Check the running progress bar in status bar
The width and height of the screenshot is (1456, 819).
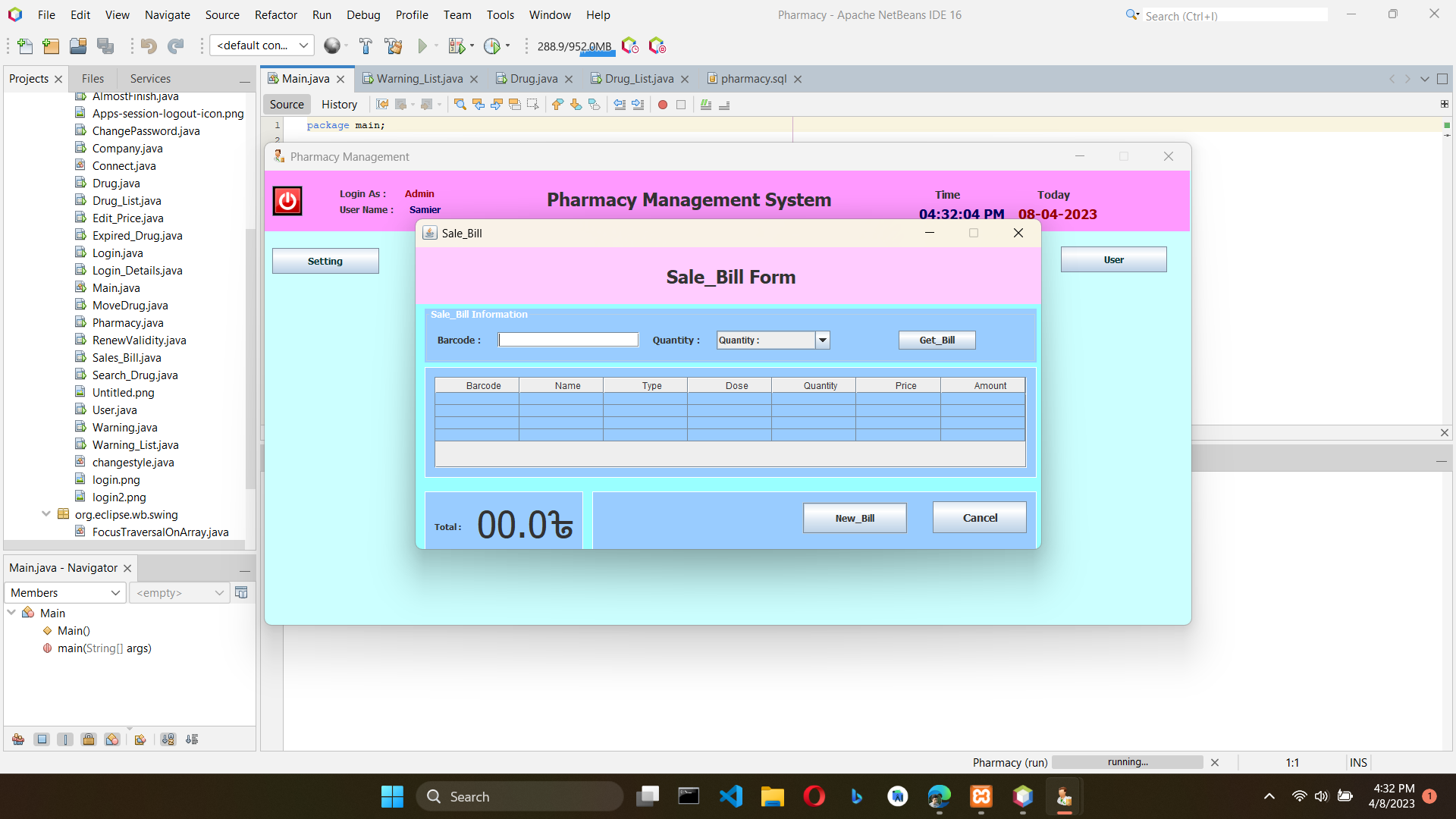pyautogui.click(x=1127, y=762)
